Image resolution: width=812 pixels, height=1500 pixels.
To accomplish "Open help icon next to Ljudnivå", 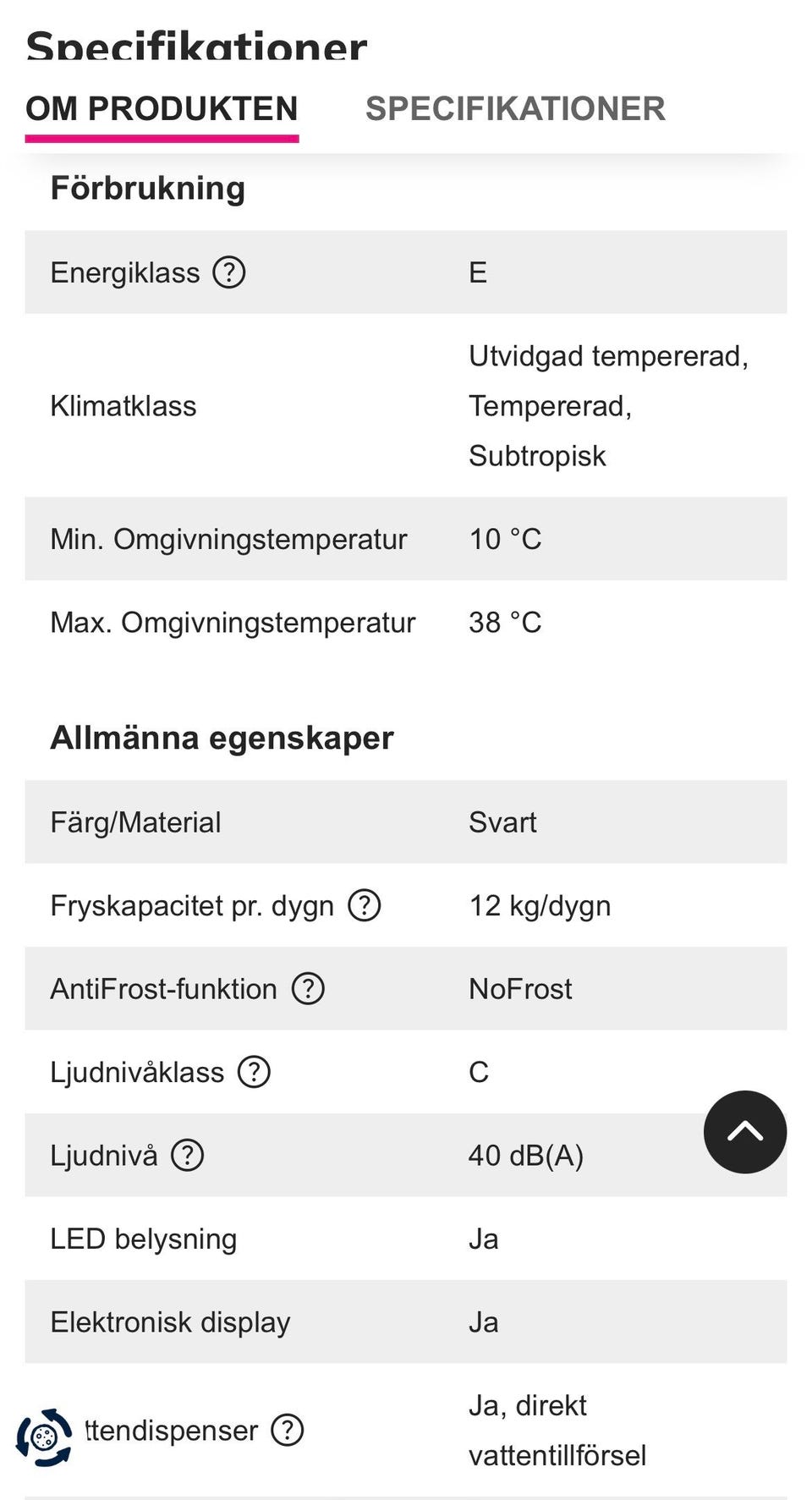I will coord(187,1155).
